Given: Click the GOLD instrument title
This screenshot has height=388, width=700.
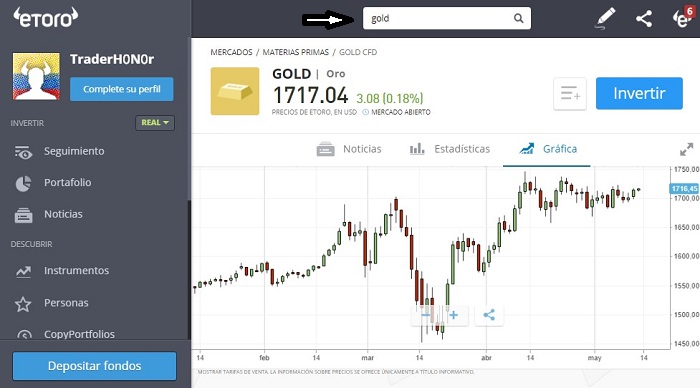Looking at the screenshot, I should click(292, 74).
